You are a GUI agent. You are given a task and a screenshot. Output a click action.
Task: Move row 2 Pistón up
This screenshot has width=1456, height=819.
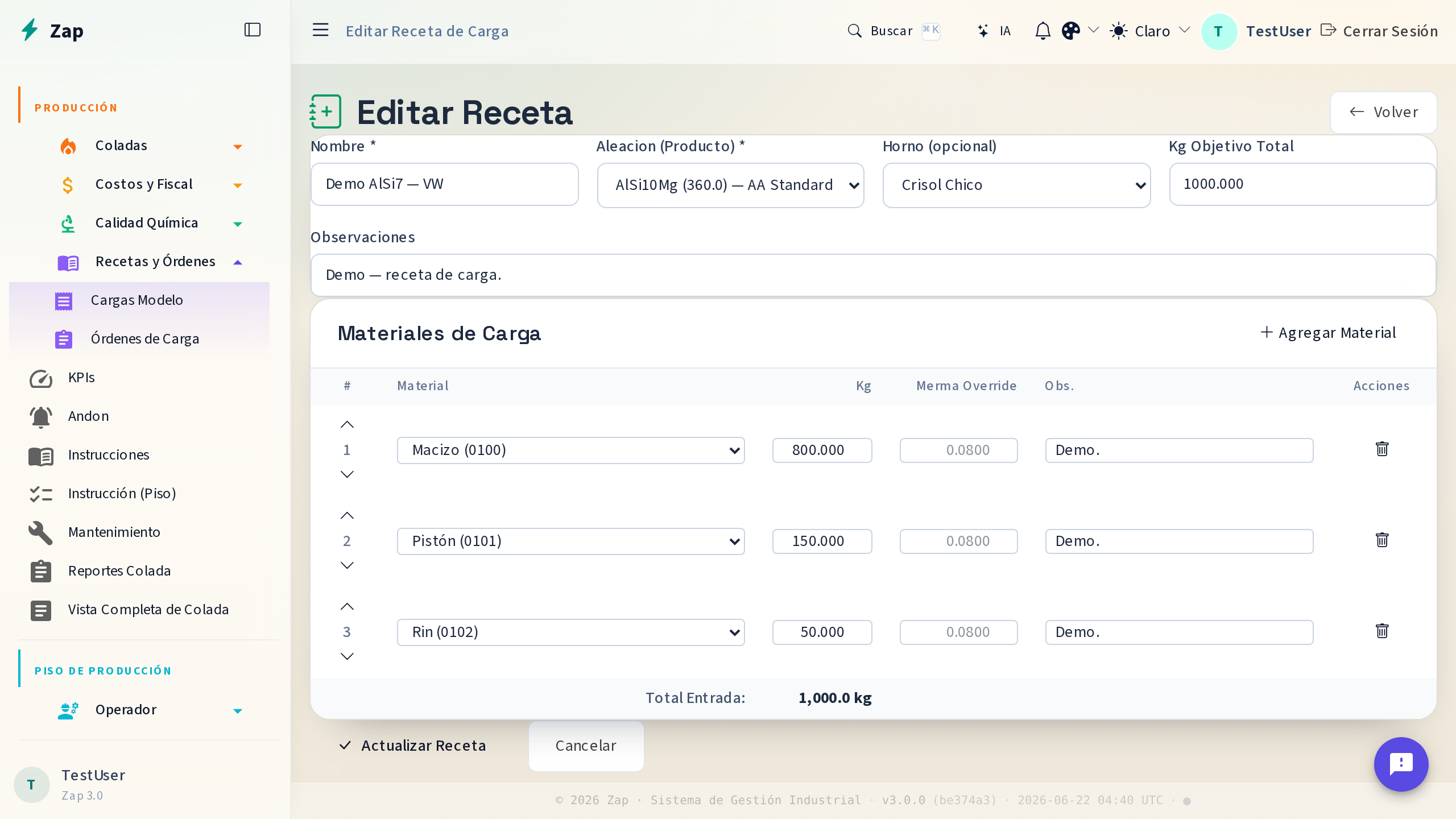click(x=347, y=516)
